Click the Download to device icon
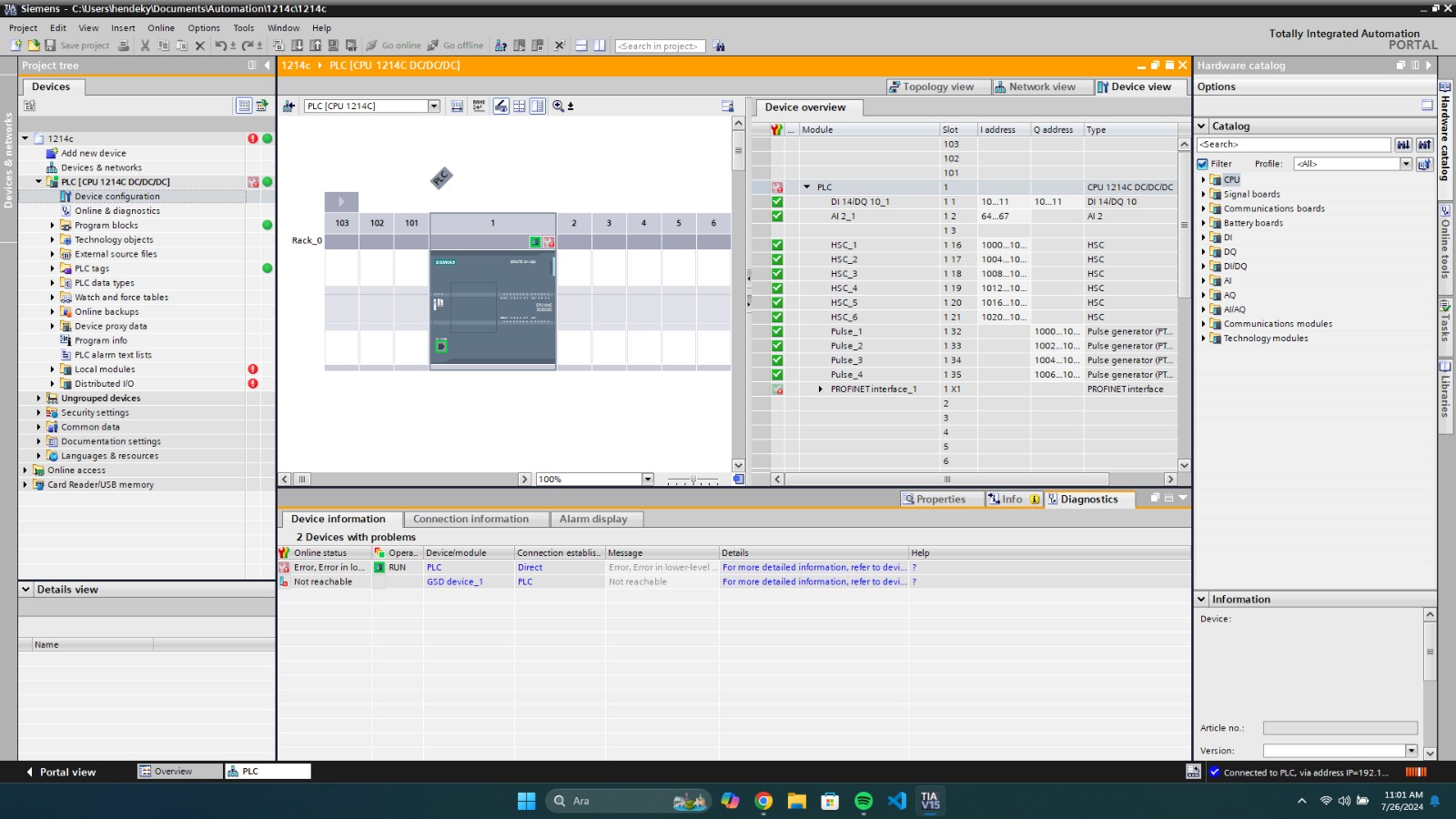1456x819 pixels. 297,45
